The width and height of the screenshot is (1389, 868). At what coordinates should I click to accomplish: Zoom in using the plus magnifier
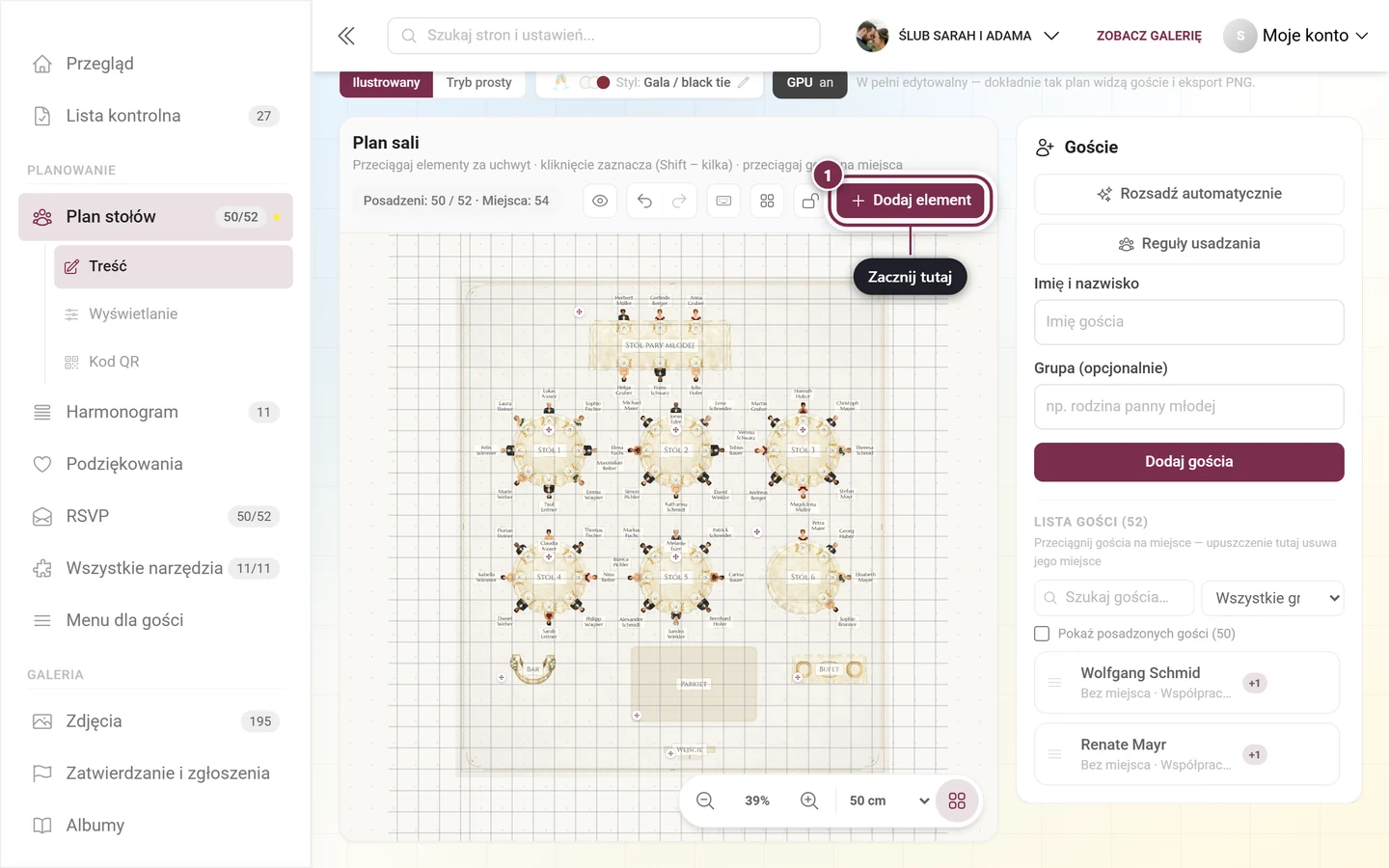click(809, 800)
